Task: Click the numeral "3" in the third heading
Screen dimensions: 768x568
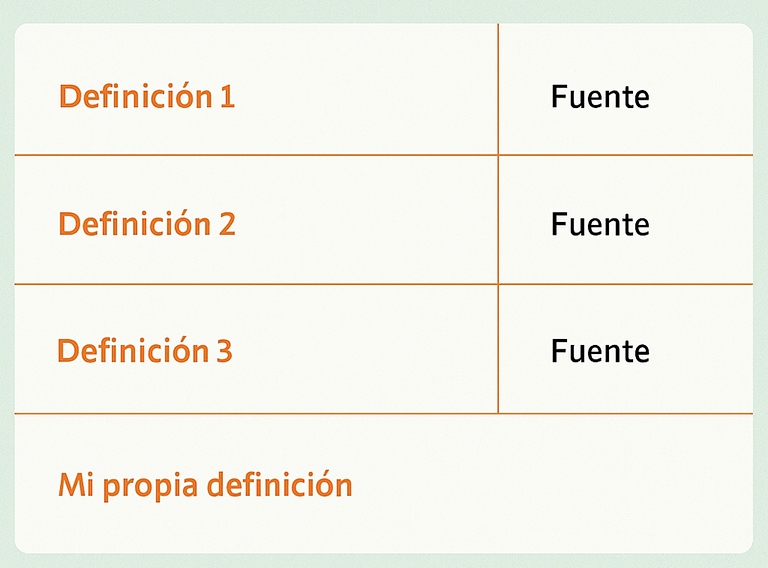Action: point(223,351)
